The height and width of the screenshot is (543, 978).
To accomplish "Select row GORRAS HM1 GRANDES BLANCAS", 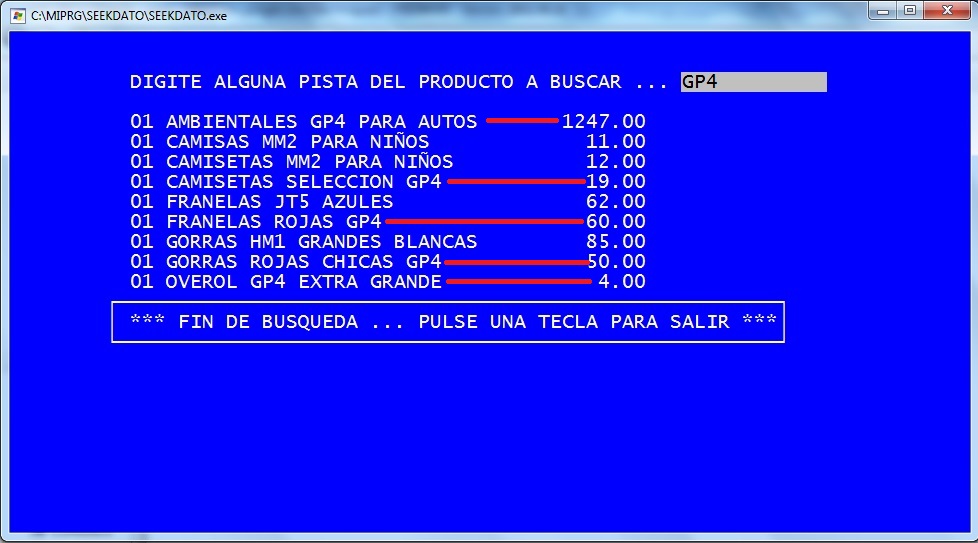I will tap(388, 241).
